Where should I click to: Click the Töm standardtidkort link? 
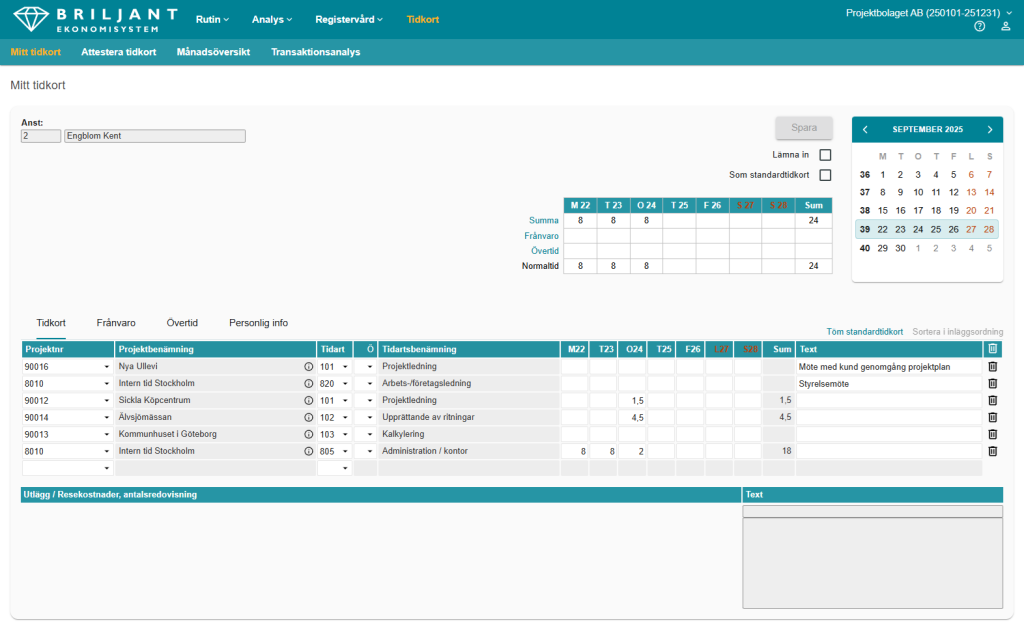coord(864,332)
